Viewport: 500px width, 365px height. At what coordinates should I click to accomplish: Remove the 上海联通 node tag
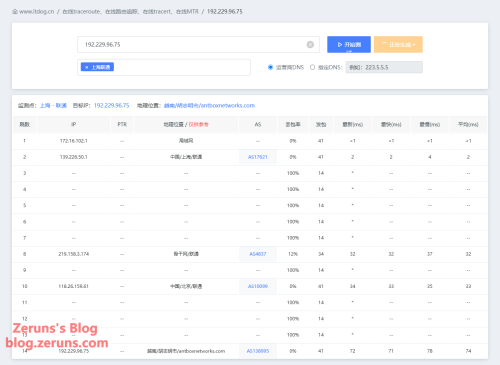(x=86, y=67)
